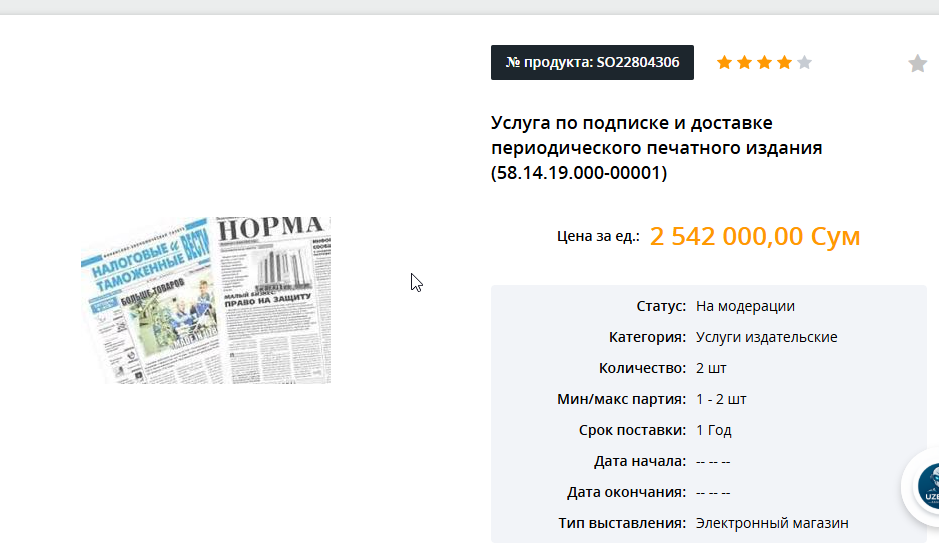
Task: Click the Электронный магазин listing type value
Action: point(772,523)
